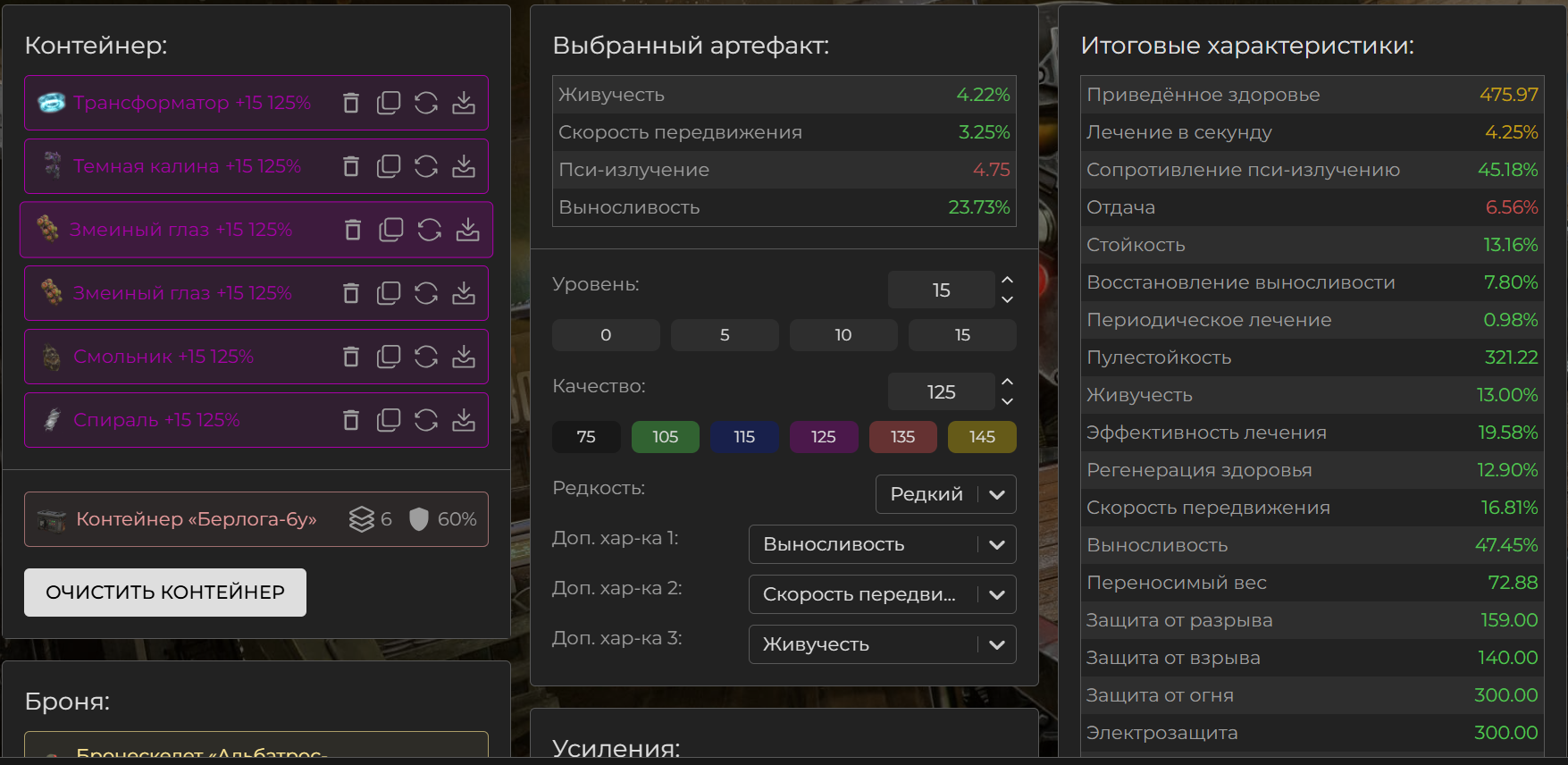Viewport: 1568px width, 765px height.
Task: Replace the Спираль artifact
Action: point(426,420)
